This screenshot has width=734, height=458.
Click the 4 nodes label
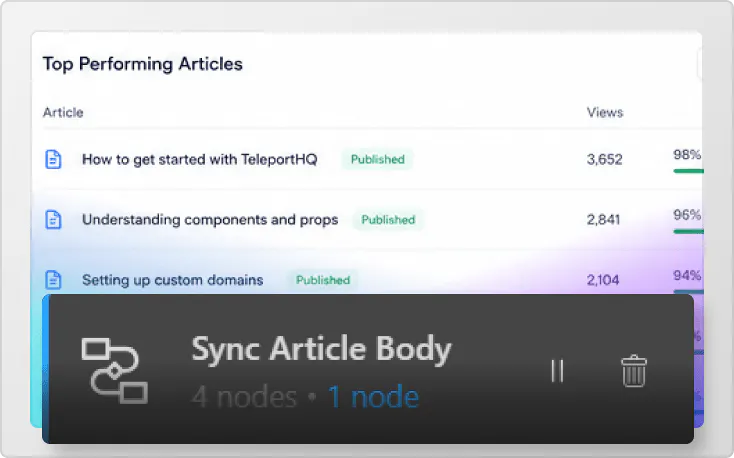point(244,397)
